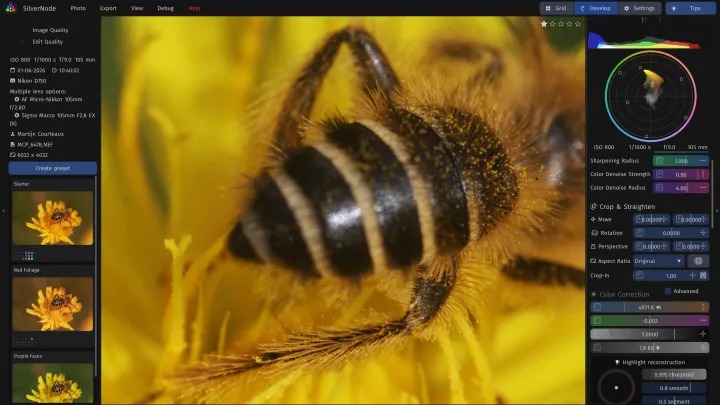Adjust the Sharpening Radius slider

point(681,161)
